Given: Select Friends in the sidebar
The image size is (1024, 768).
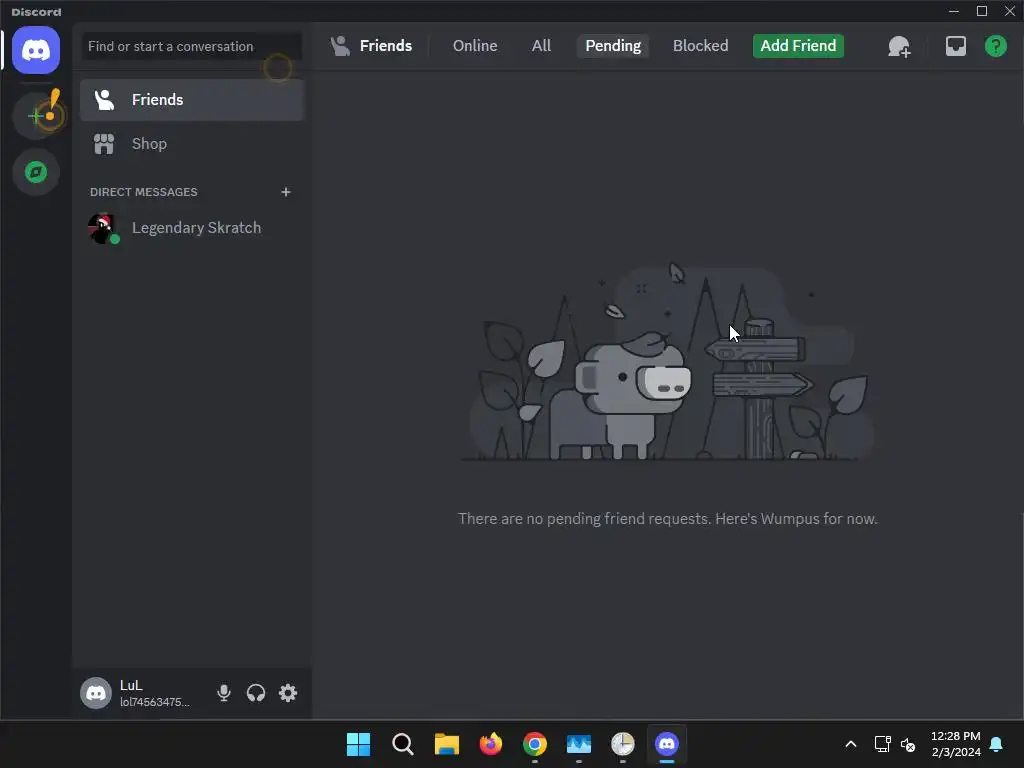Looking at the screenshot, I should click(192, 100).
